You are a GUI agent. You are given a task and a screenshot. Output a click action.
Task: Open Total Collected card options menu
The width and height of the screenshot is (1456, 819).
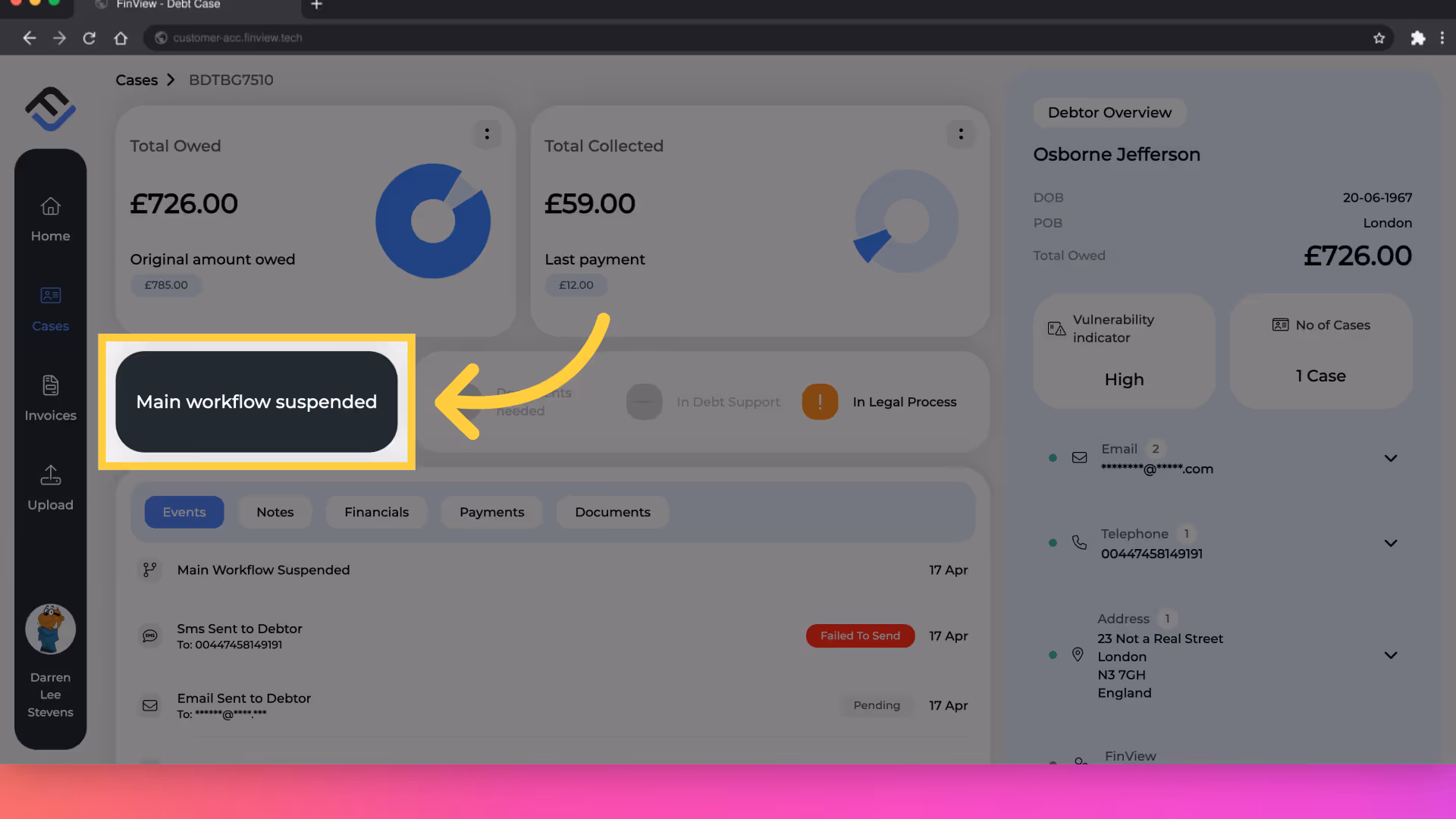961,134
